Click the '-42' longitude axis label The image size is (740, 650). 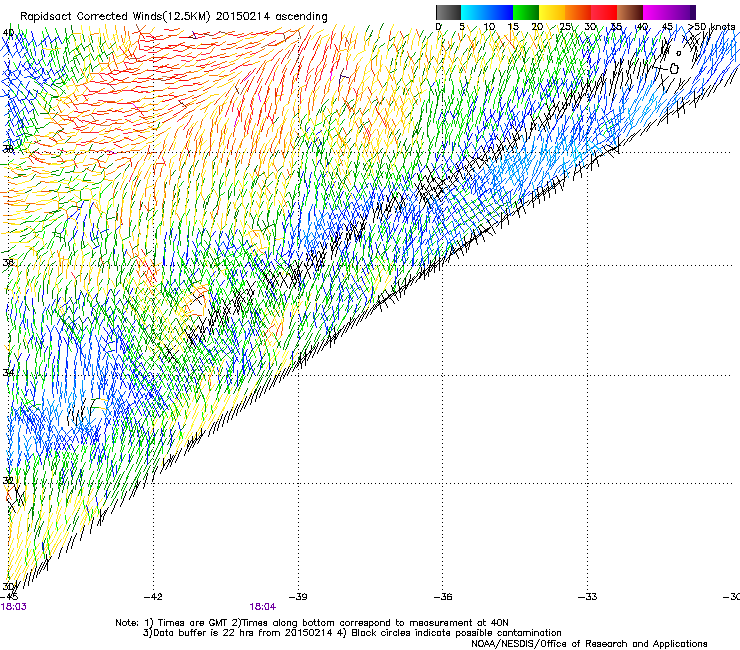[x=153, y=597]
